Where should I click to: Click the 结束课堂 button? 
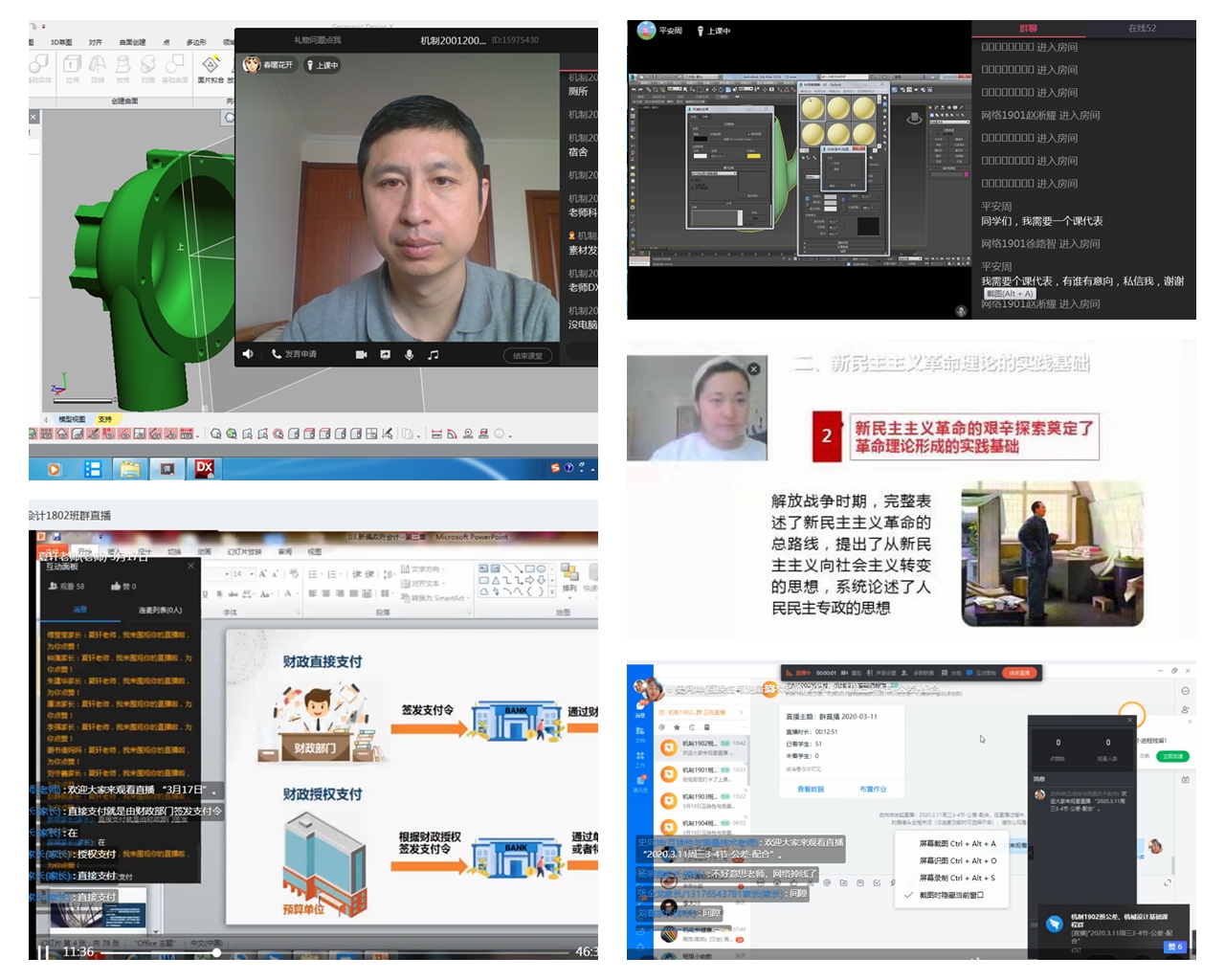[527, 355]
